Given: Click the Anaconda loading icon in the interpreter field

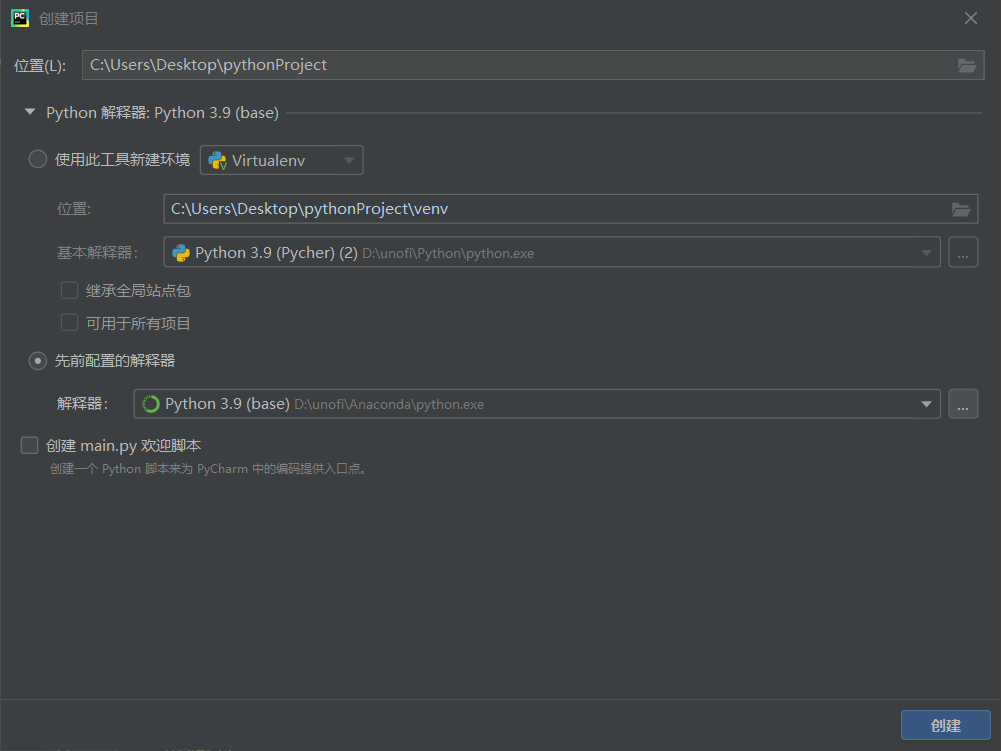Looking at the screenshot, I should [151, 404].
